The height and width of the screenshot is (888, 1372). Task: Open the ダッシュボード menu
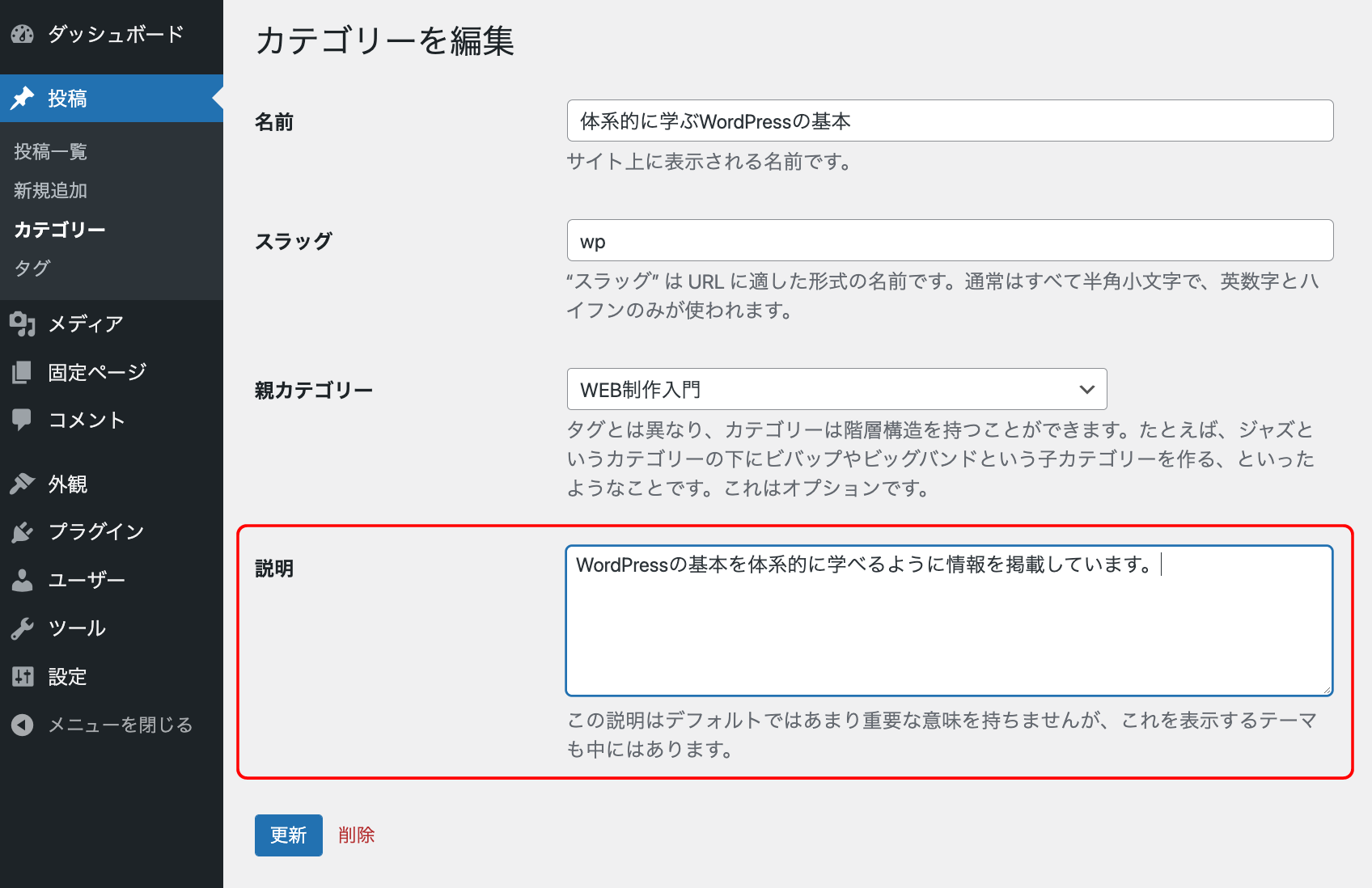(112, 34)
